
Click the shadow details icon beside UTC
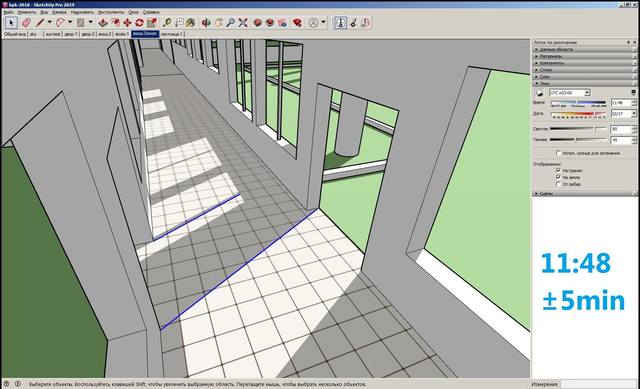click(633, 93)
